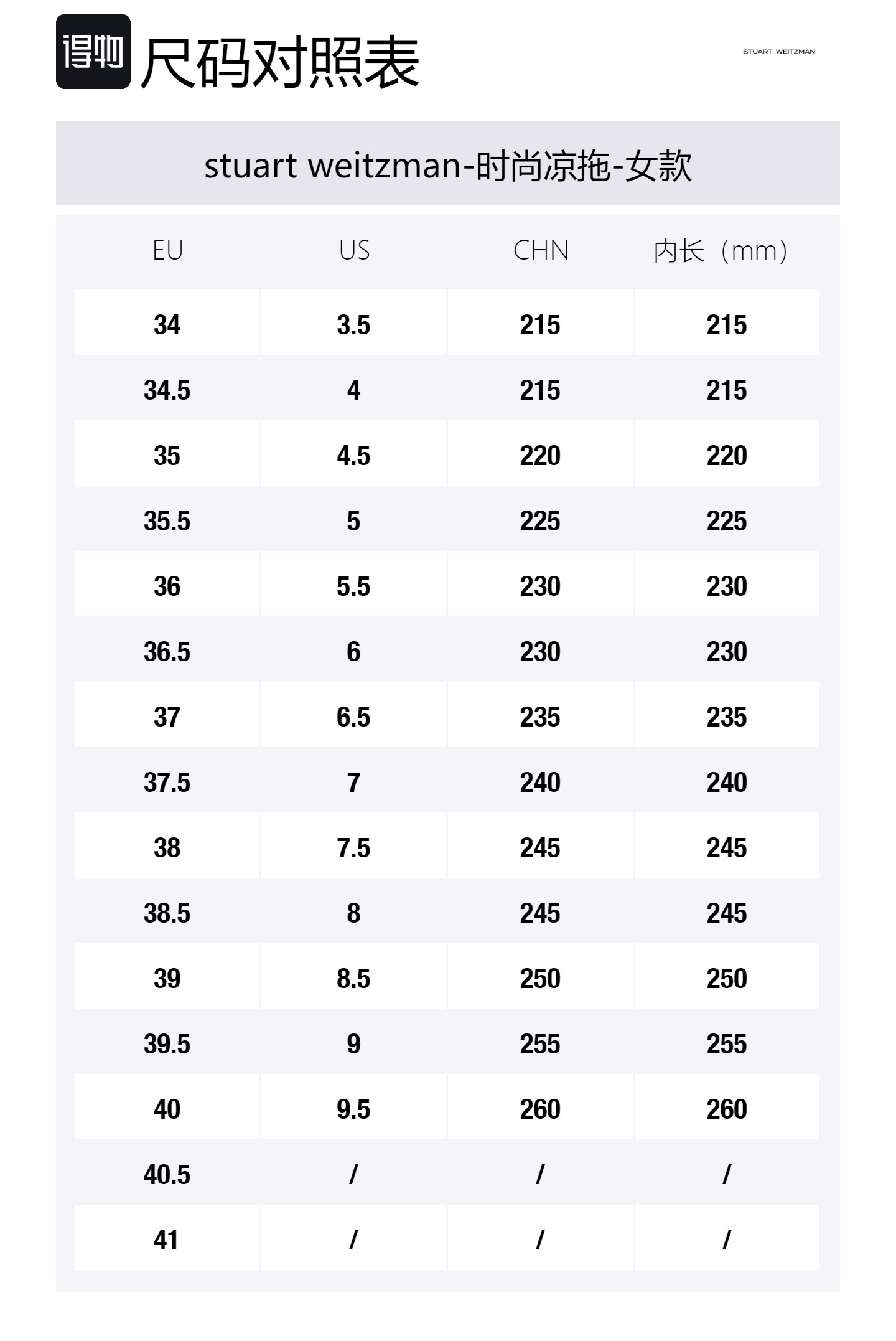Click the EU column header

point(167,251)
